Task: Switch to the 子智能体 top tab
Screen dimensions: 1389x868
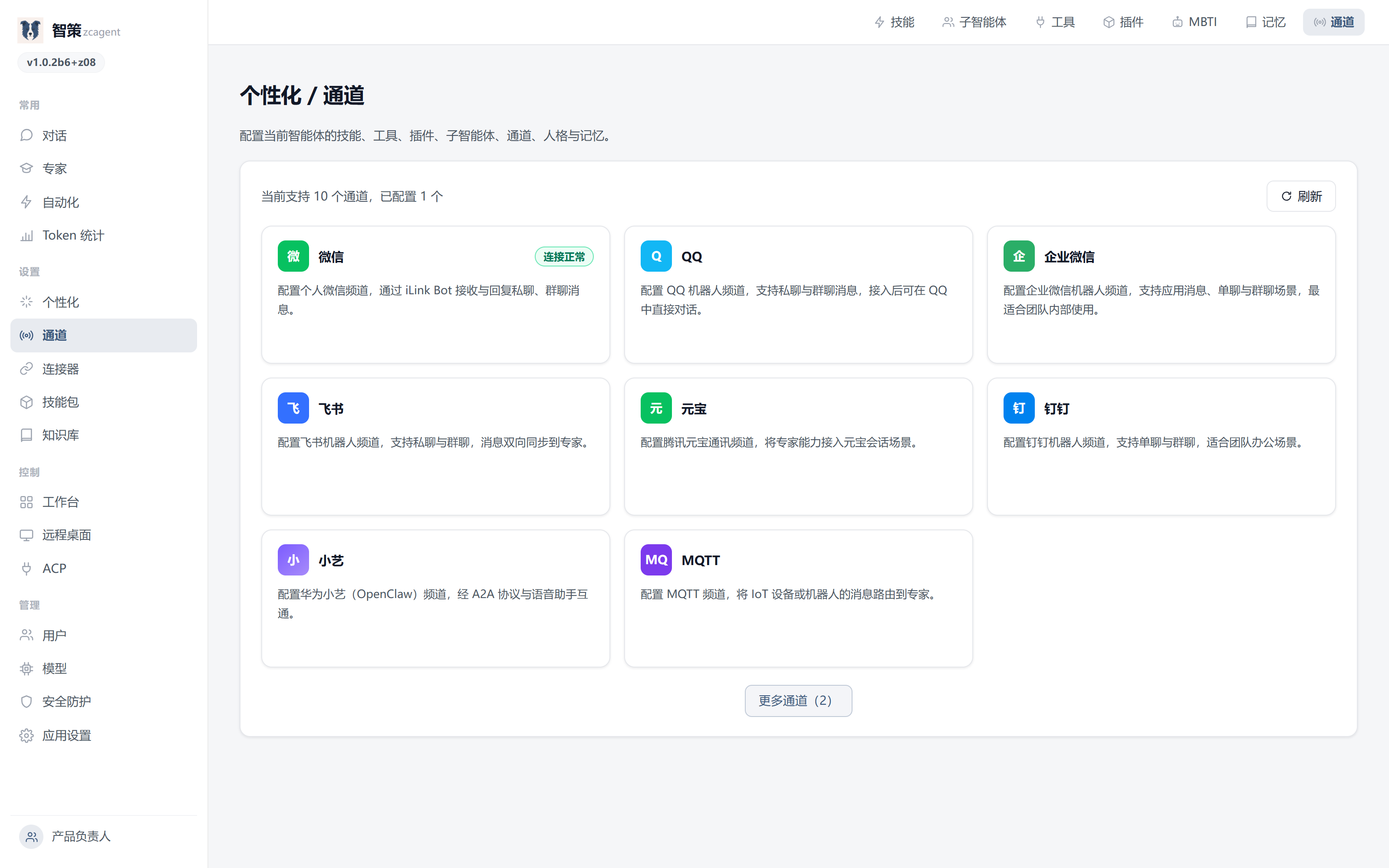Action: pyautogui.click(x=974, y=22)
